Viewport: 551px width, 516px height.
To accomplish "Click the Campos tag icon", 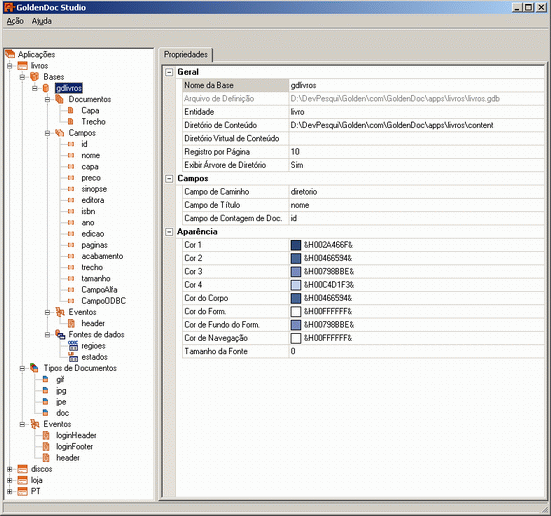I will click(59, 133).
